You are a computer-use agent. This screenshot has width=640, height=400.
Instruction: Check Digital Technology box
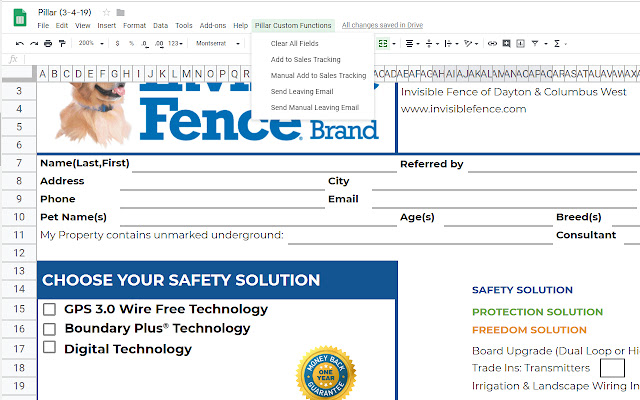click(x=49, y=347)
